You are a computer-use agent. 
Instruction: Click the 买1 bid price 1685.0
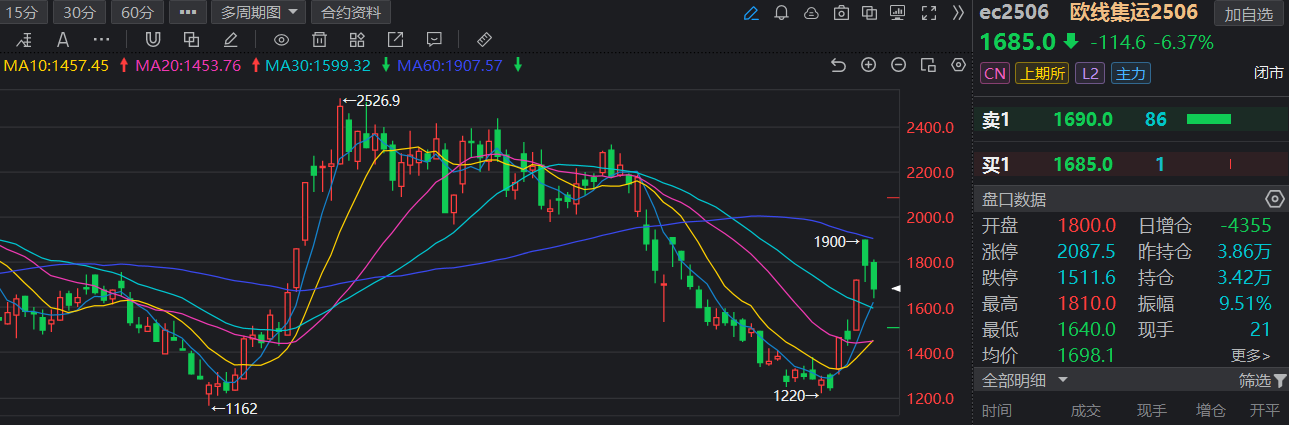point(1083,164)
